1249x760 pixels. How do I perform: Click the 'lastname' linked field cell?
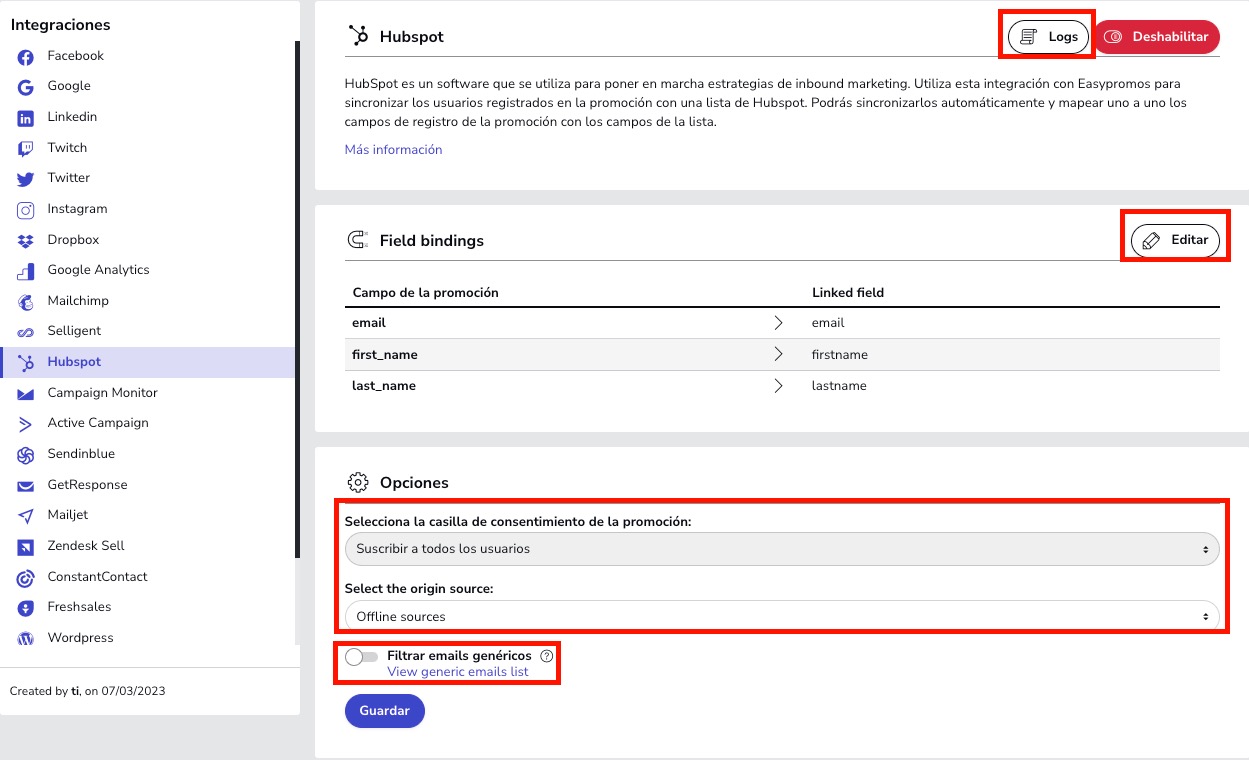tap(839, 385)
